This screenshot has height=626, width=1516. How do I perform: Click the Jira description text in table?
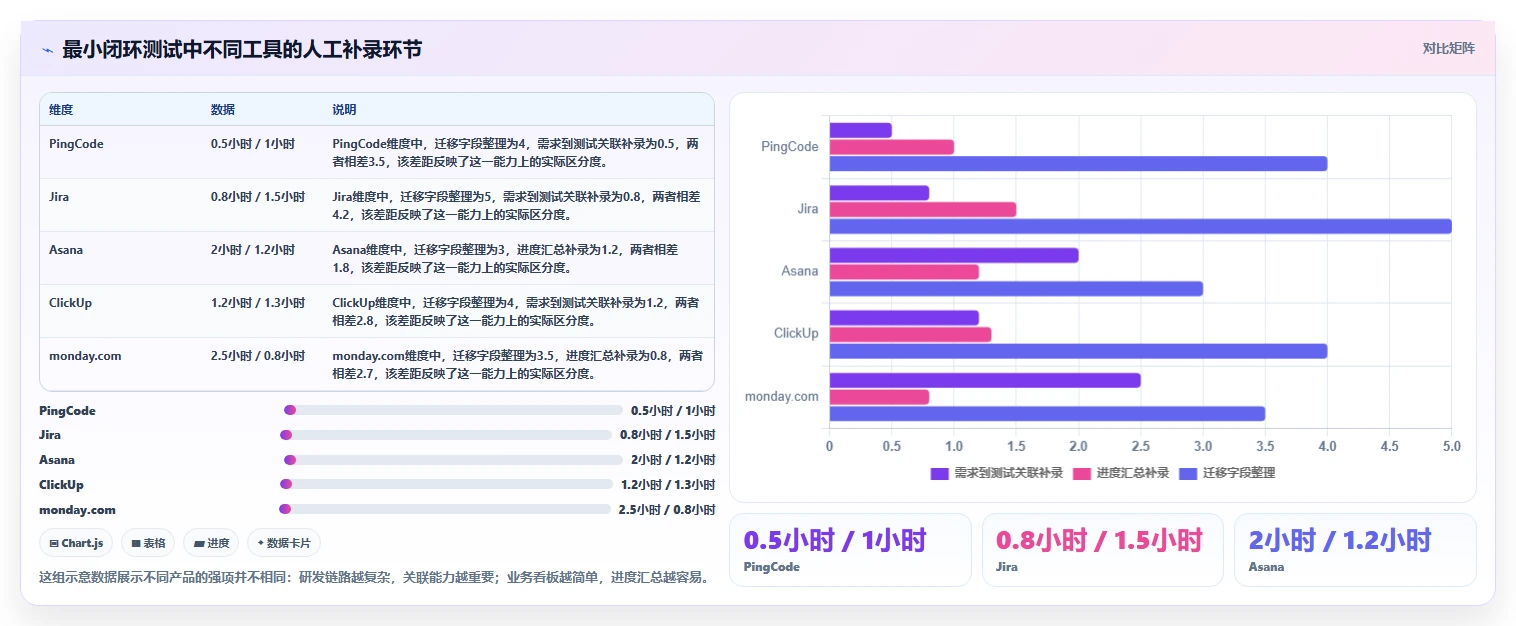[x=516, y=205]
